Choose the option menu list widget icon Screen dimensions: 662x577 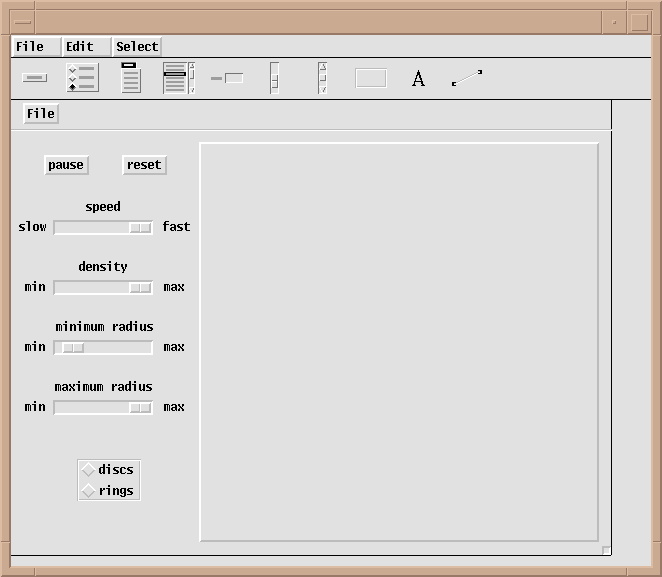[x=130, y=78]
